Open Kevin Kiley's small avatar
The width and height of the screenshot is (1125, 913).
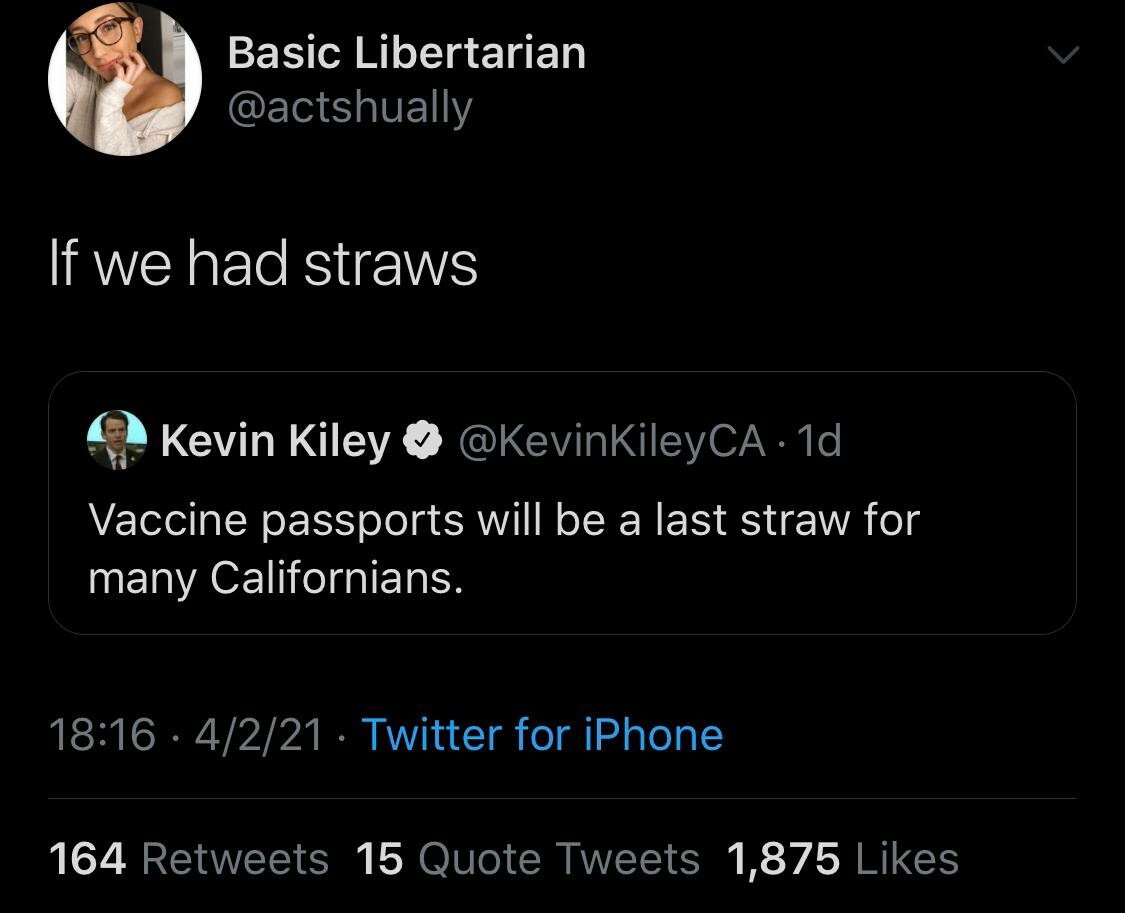coord(117,440)
